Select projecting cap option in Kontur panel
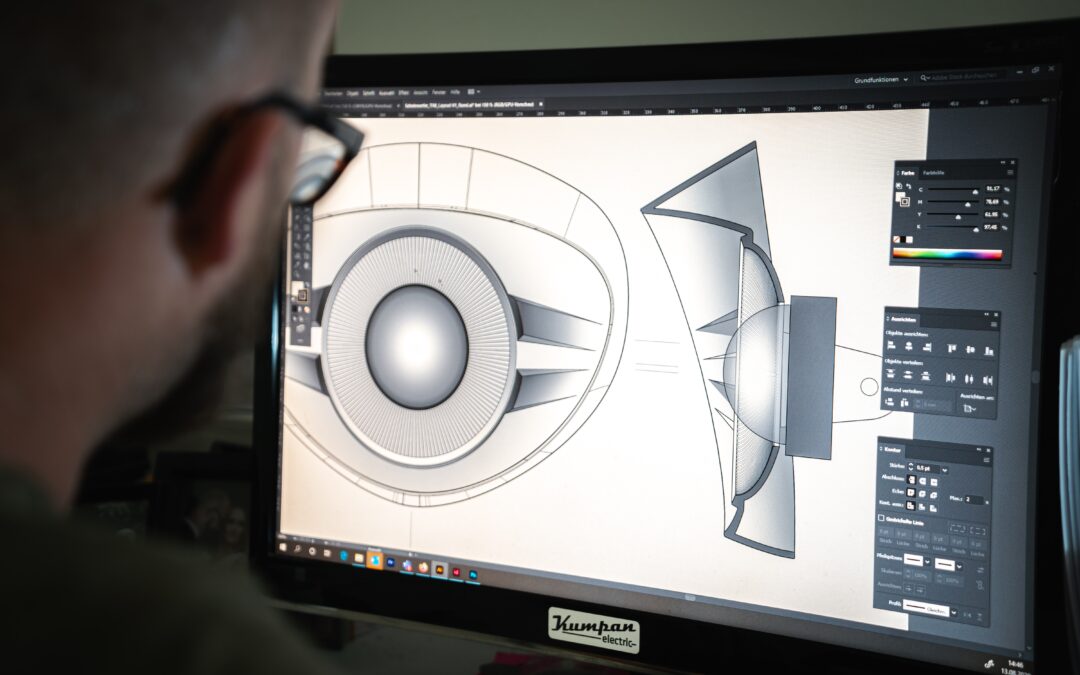 coord(934,482)
